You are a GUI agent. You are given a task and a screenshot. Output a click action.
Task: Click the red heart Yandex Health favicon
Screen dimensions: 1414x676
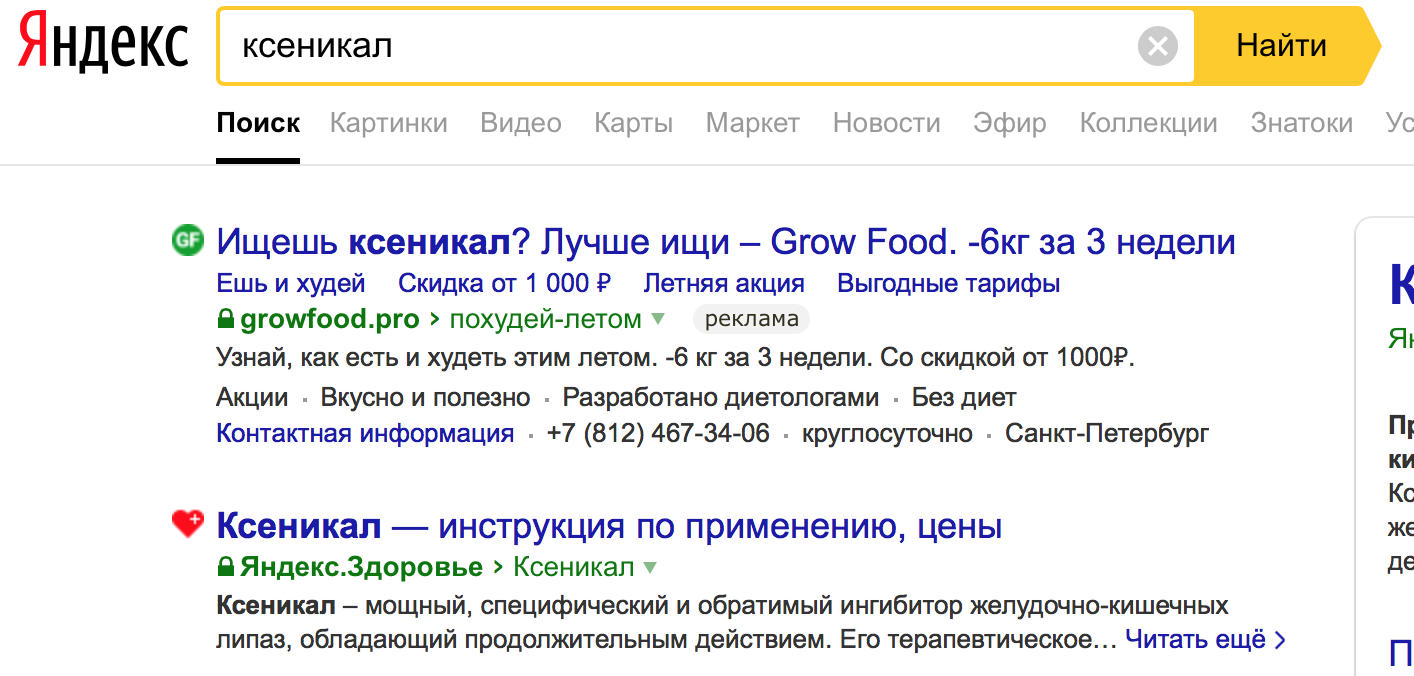pos(187,523)
